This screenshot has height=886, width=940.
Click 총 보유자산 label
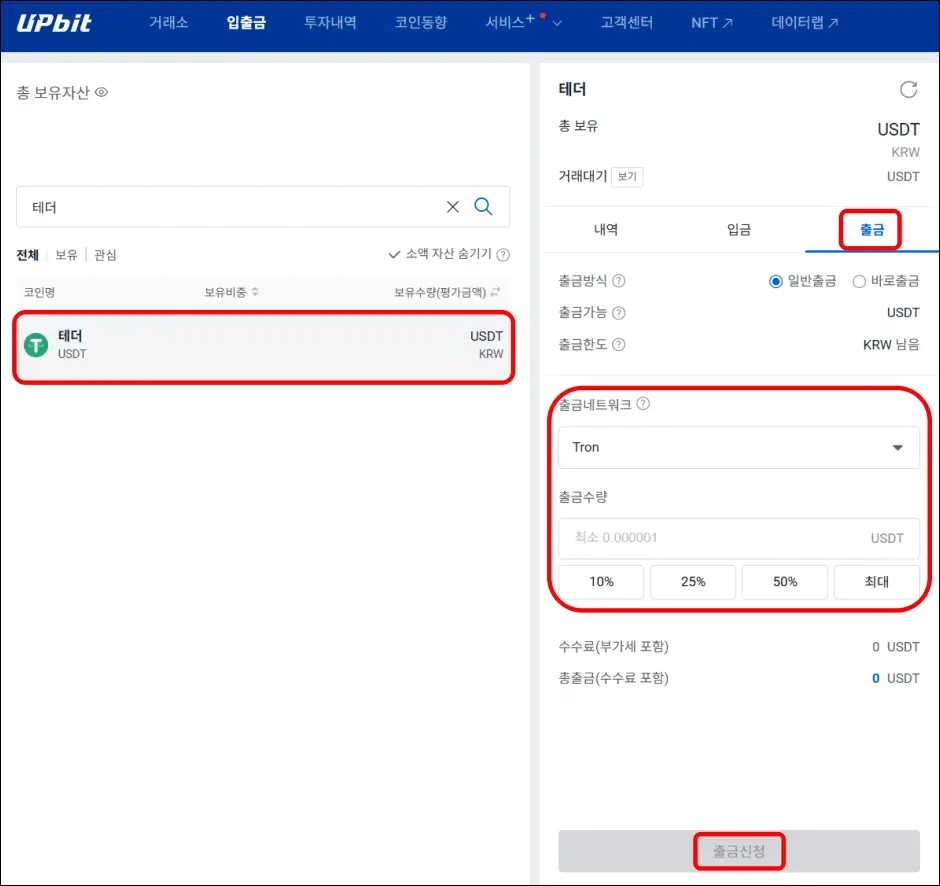[x=53, y=92]
